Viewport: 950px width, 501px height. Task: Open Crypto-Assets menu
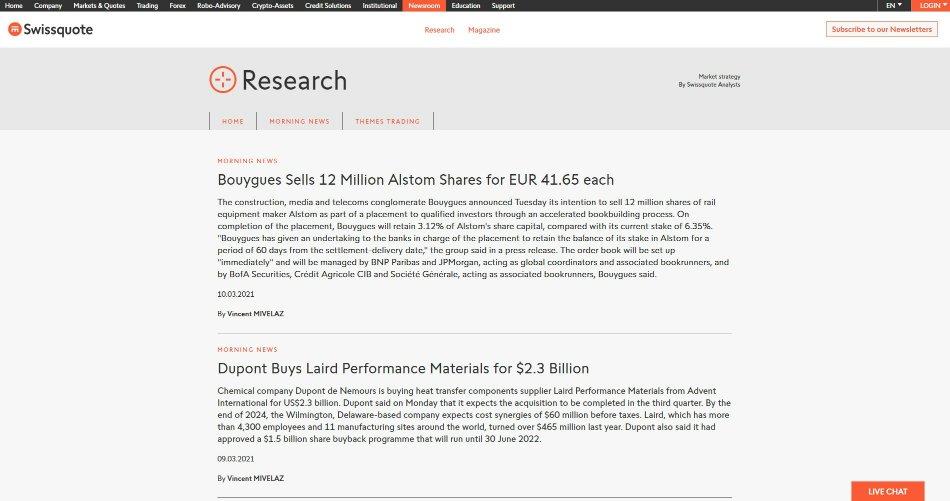(x=273, y=5)
